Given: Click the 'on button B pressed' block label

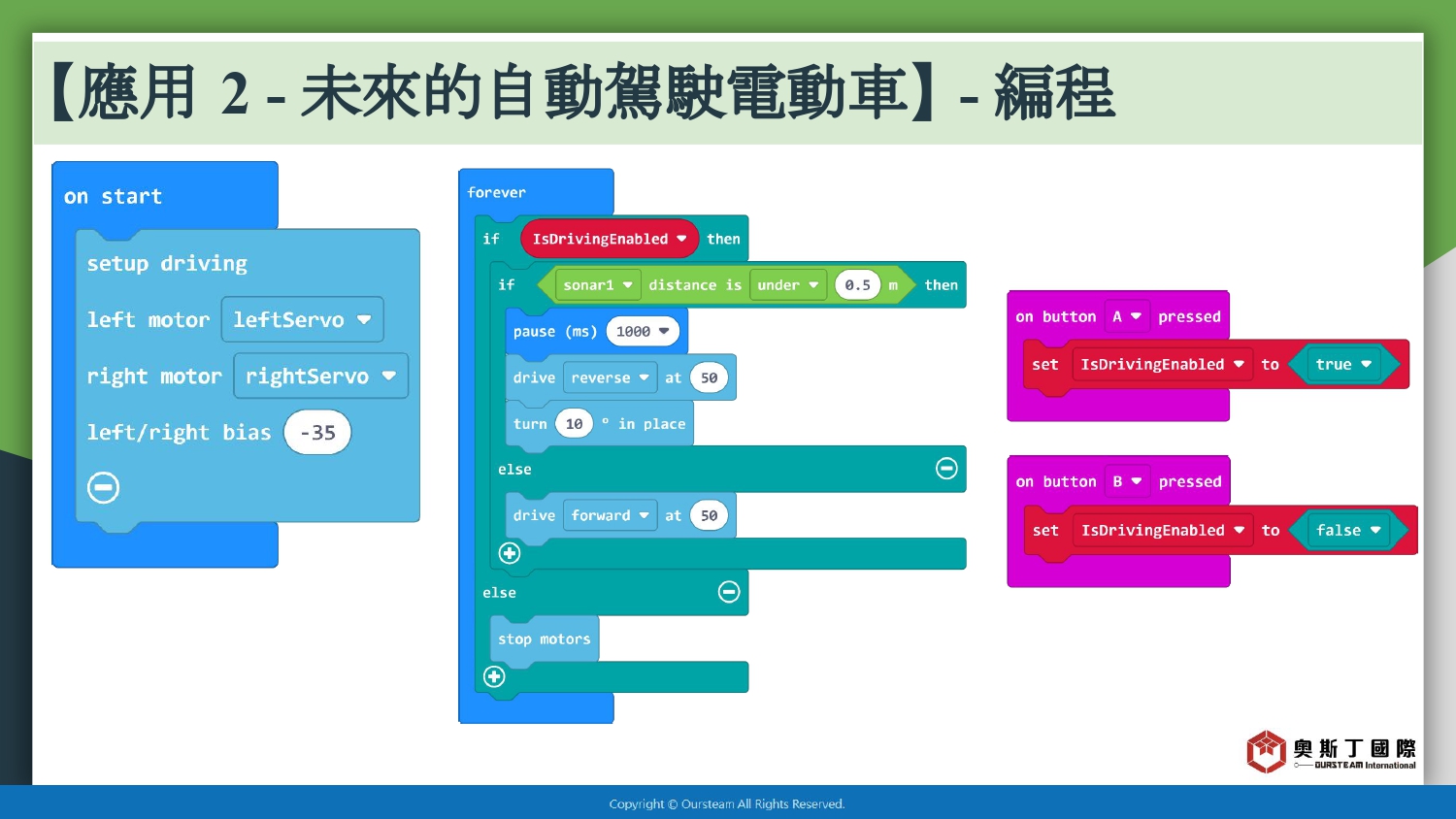Looking at the screenshot, I should point(1118,481).
